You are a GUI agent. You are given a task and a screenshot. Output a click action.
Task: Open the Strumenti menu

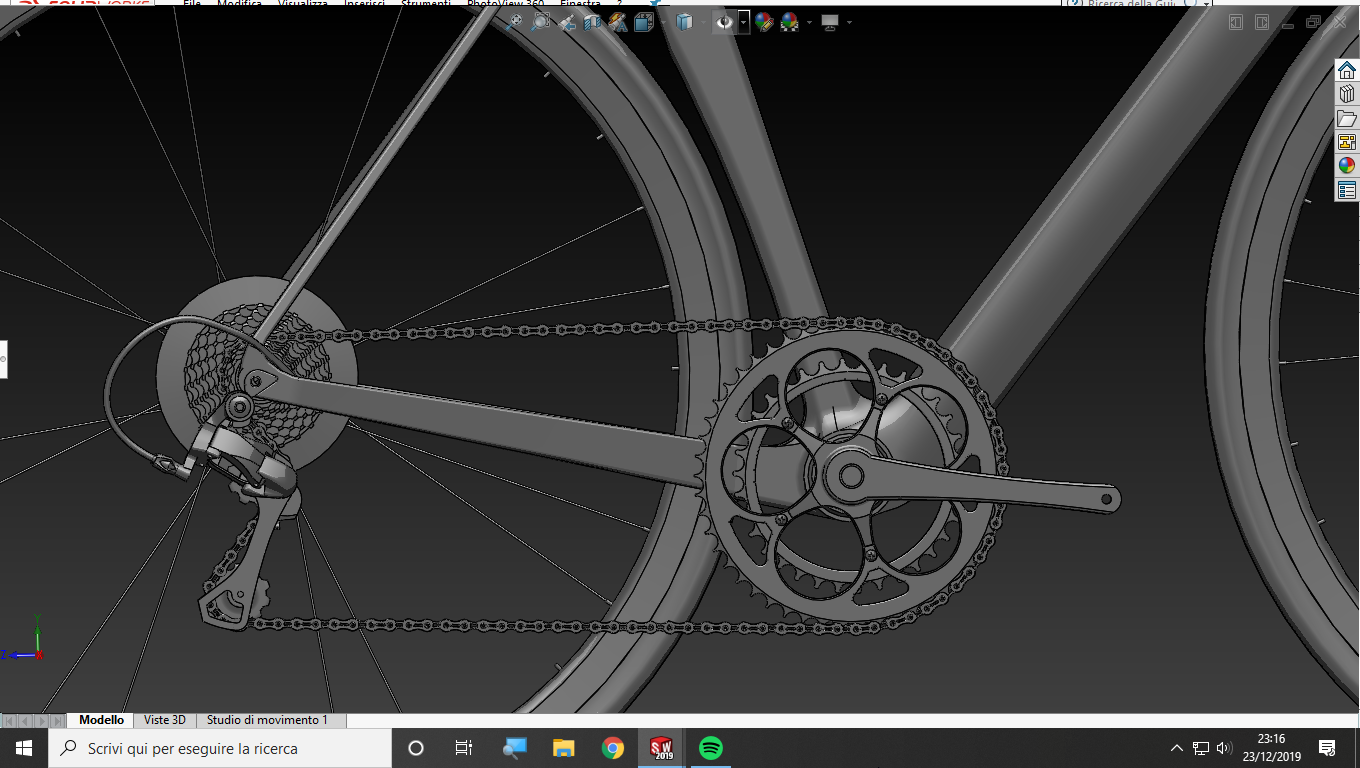pos(425,3)
